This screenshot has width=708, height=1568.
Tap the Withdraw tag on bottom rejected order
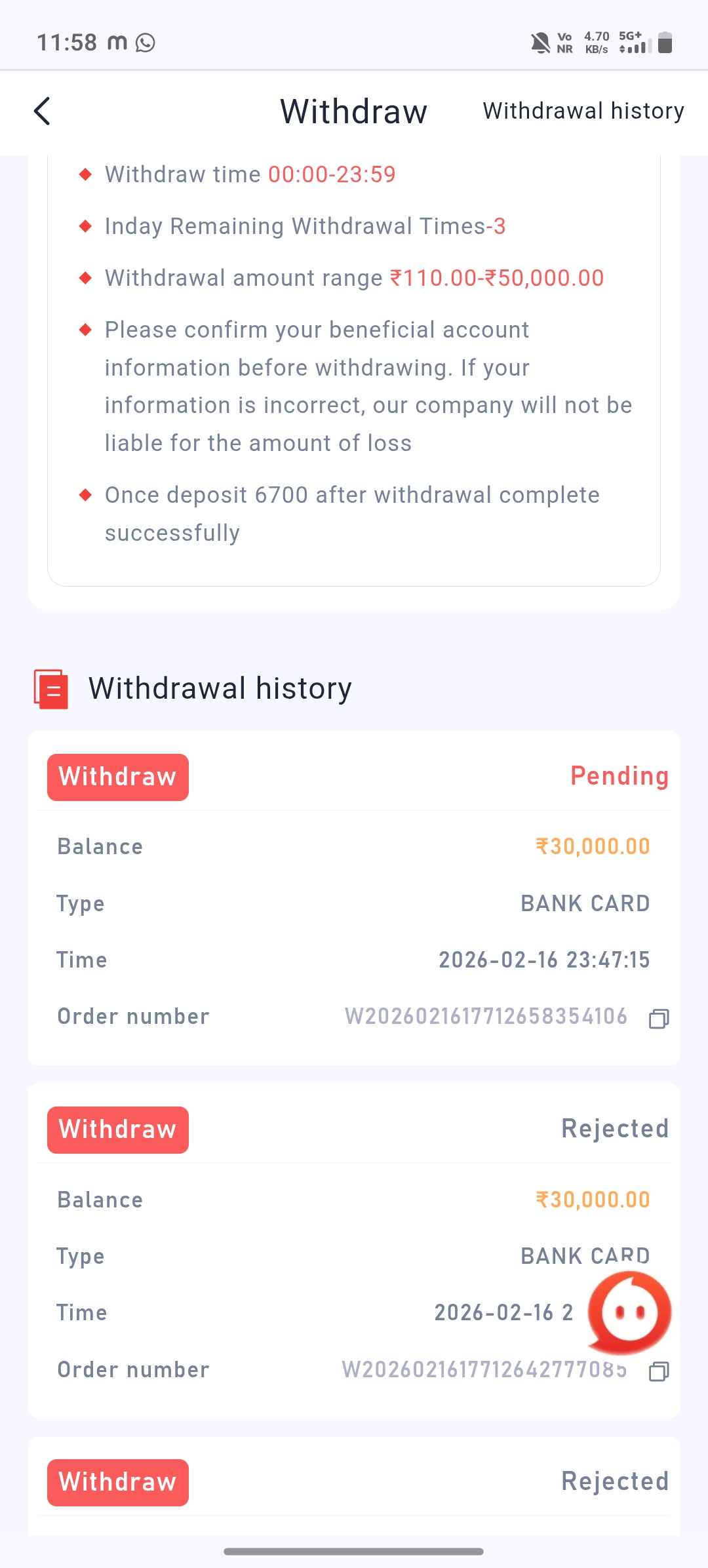click(118, 1482)
